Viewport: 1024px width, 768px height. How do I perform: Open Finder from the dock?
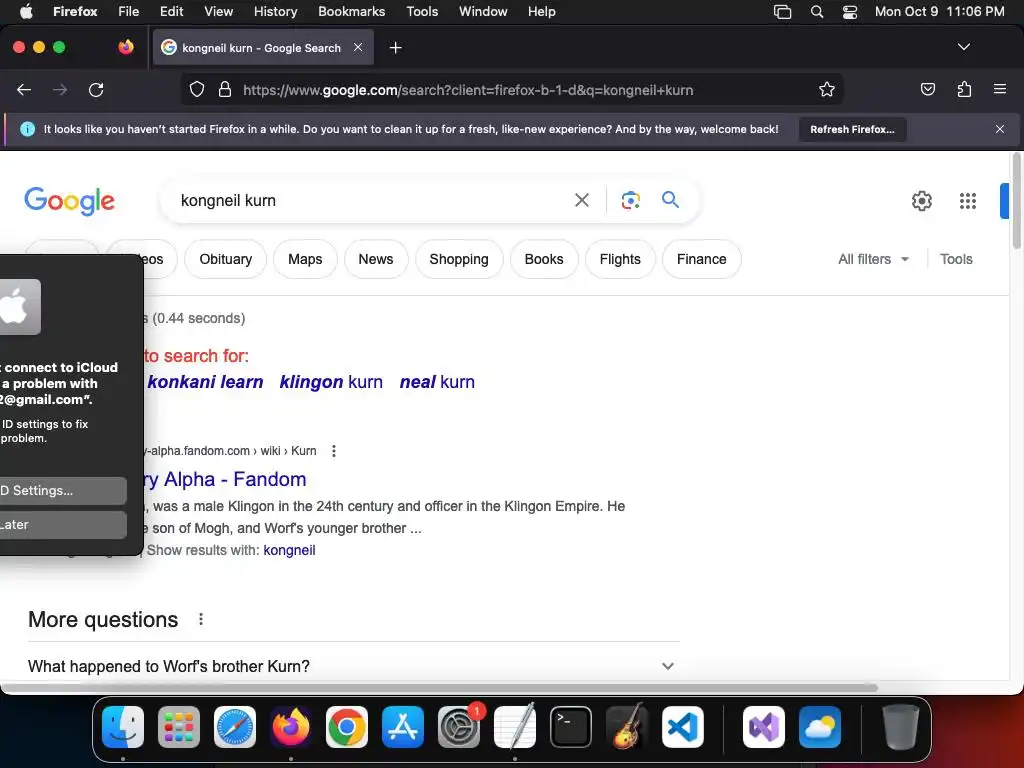click(123, 727)
